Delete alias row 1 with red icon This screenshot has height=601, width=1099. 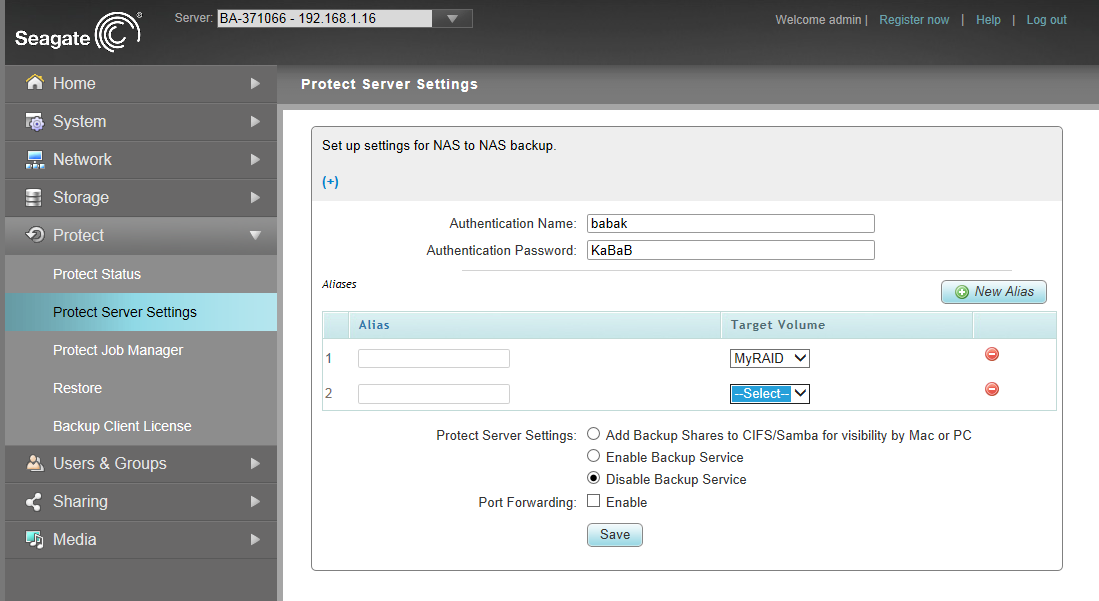[992, 354]
